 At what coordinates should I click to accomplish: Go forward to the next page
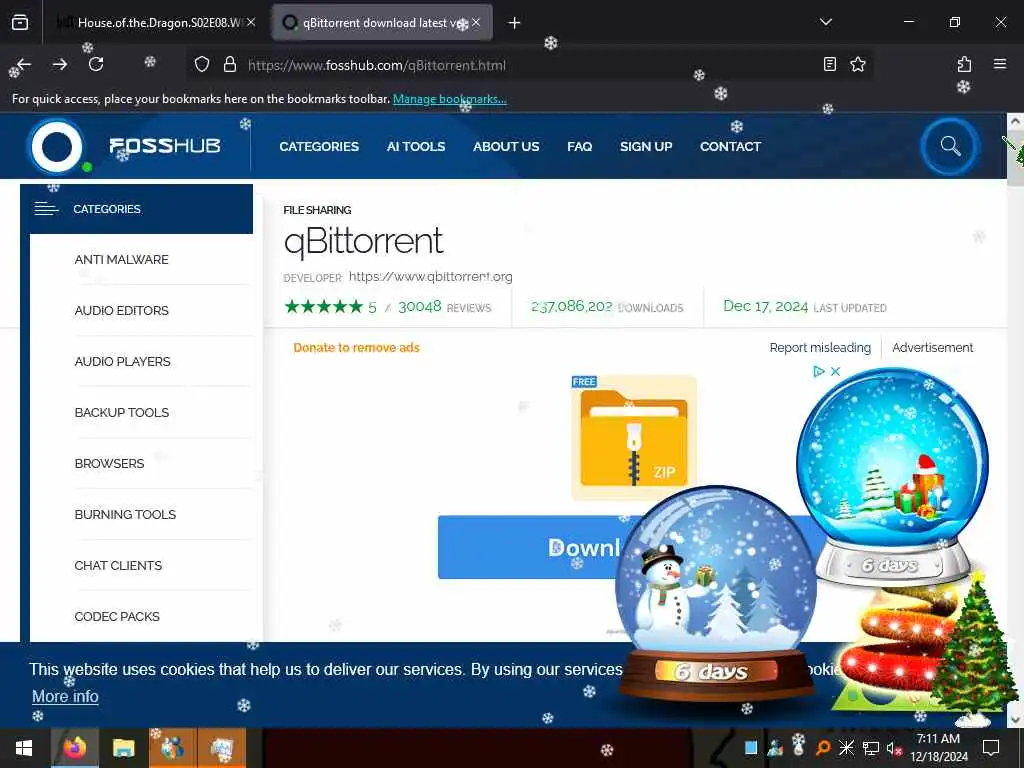(x=60, y=64)
